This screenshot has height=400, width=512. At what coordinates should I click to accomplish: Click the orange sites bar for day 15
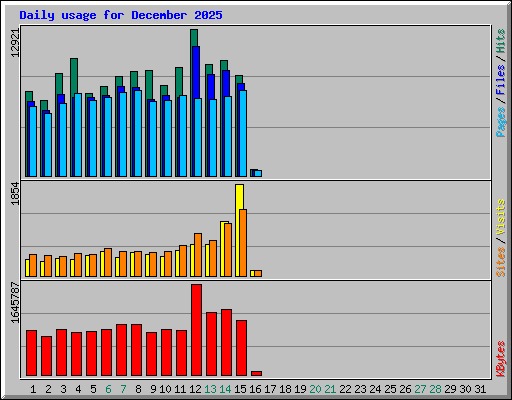243,243
